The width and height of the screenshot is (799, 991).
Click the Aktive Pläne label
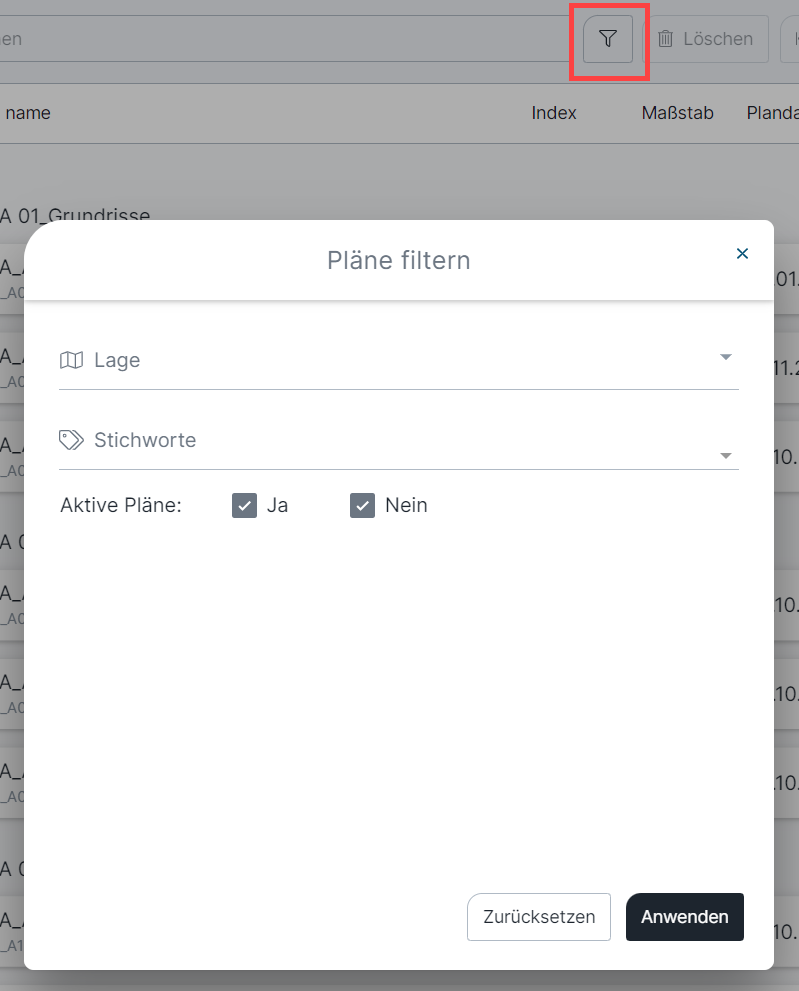tap(121, 506)
